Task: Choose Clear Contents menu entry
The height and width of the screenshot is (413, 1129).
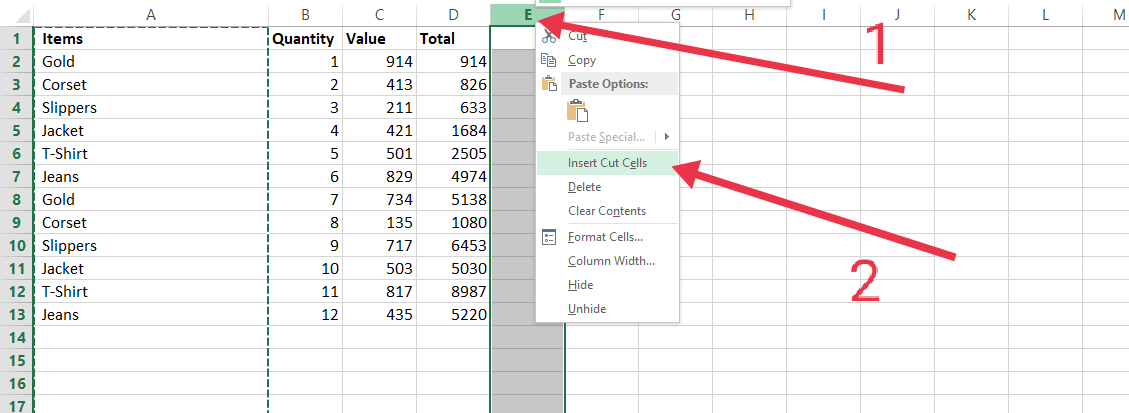Action: [x=607, y=211]
